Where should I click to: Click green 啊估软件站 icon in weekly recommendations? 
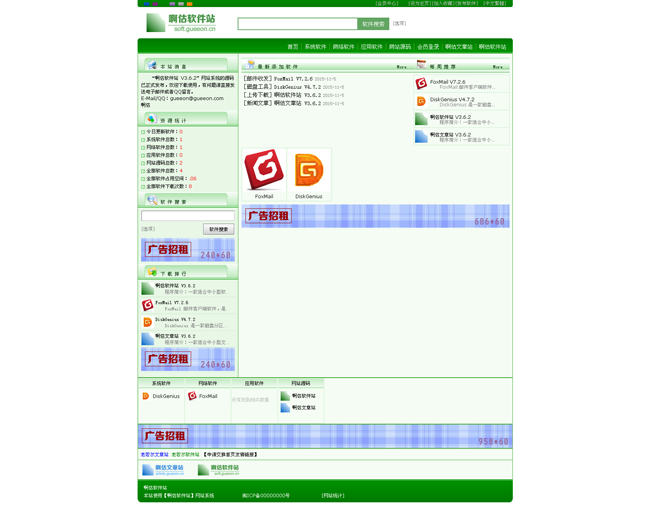coord(421,119)
